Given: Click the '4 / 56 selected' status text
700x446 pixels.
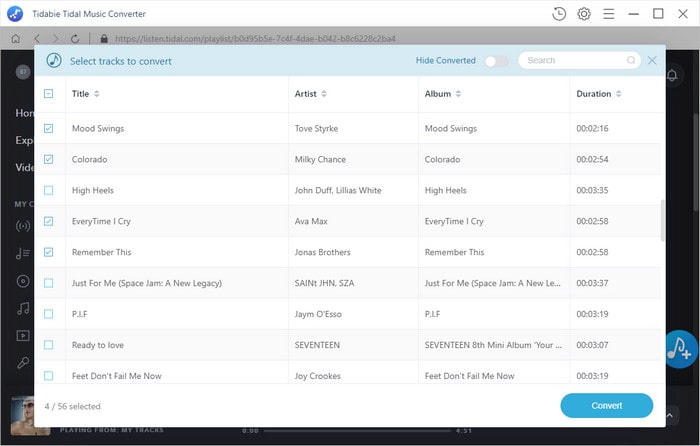Looking at the screenshot, I should click(x=72, y=406).
